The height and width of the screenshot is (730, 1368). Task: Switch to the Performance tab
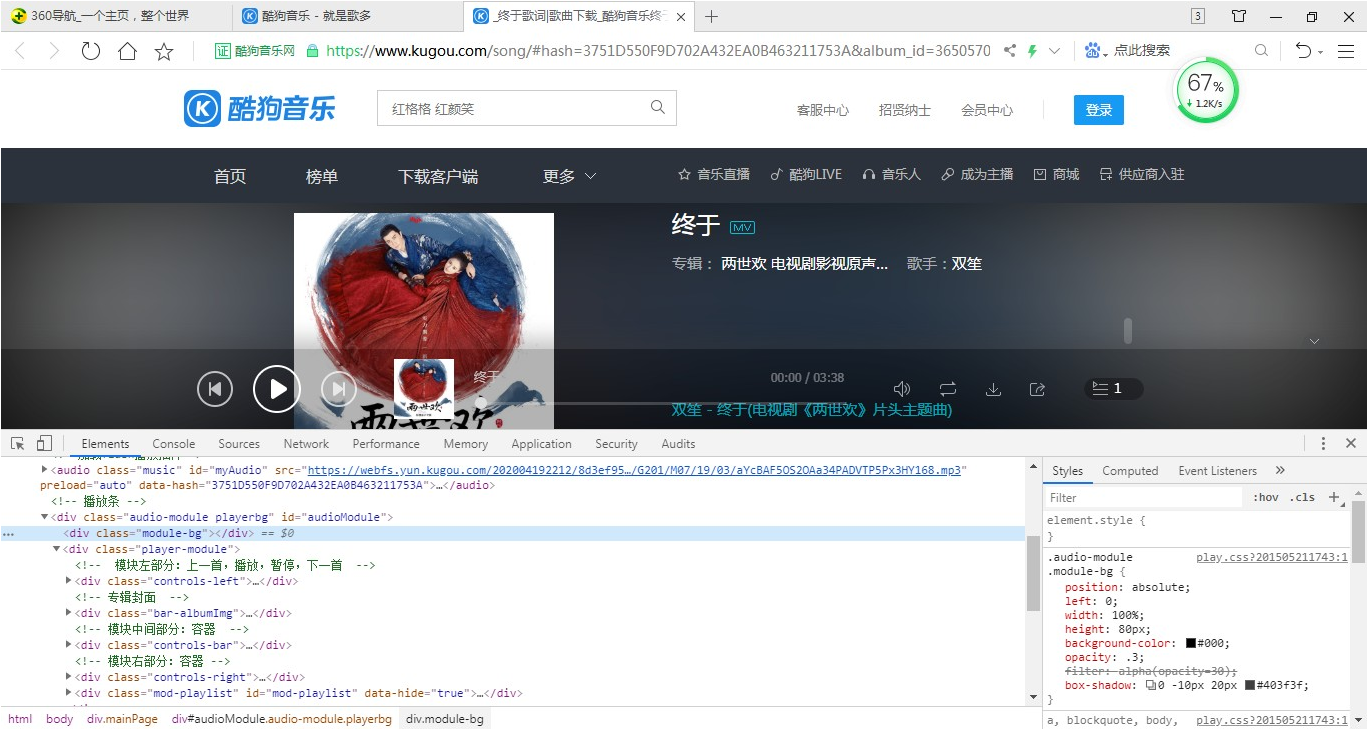pyautogui.click(x=386, y=444)
